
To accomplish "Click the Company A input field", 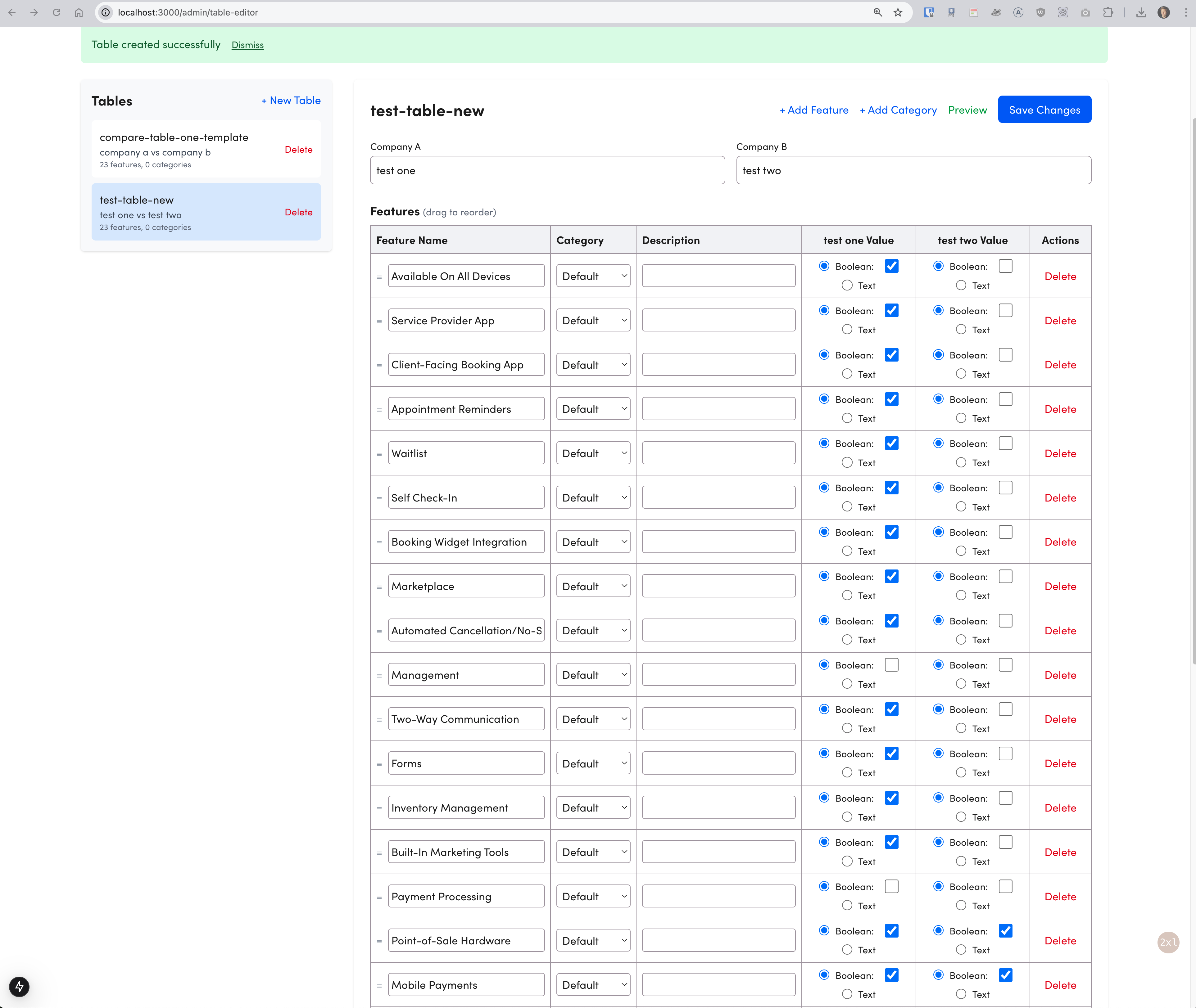I will pyautogui.click(x=547, y=170).
